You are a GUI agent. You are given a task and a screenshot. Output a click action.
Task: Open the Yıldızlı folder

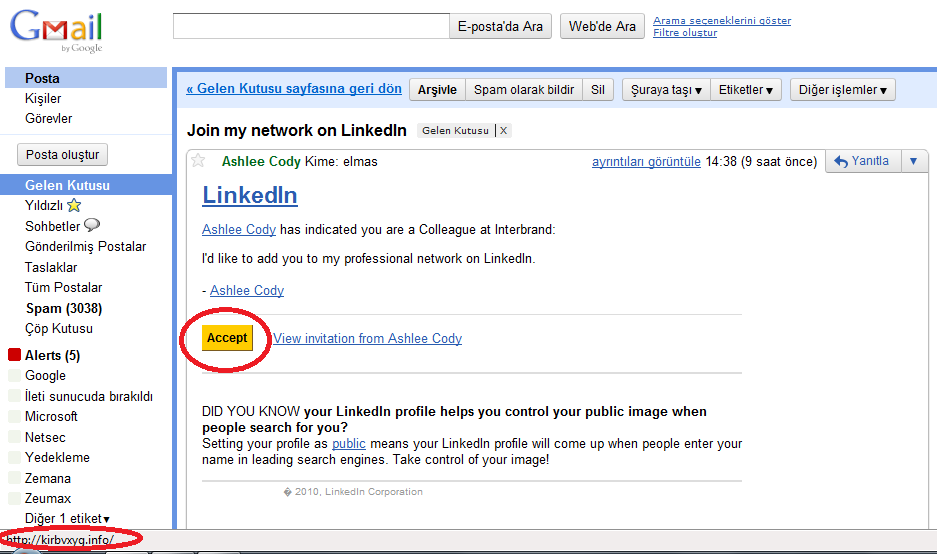point(44,206)
